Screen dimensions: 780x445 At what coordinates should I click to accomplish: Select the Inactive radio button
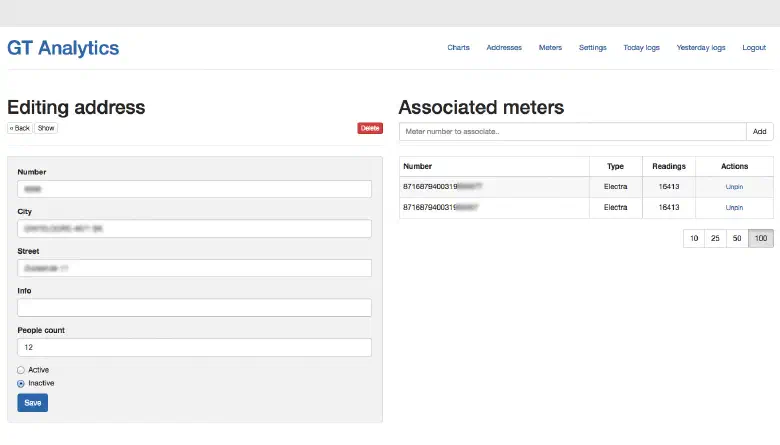(21, 384)
